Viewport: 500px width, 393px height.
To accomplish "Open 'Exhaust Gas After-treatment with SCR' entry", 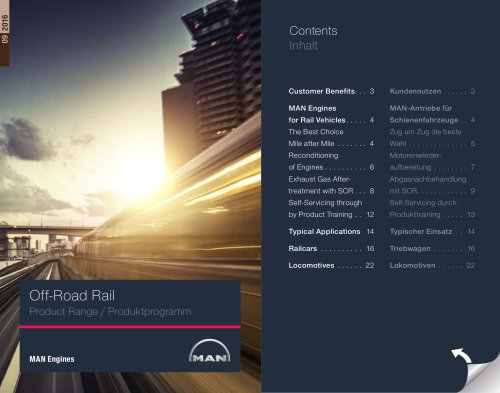I will pos(331,185).
